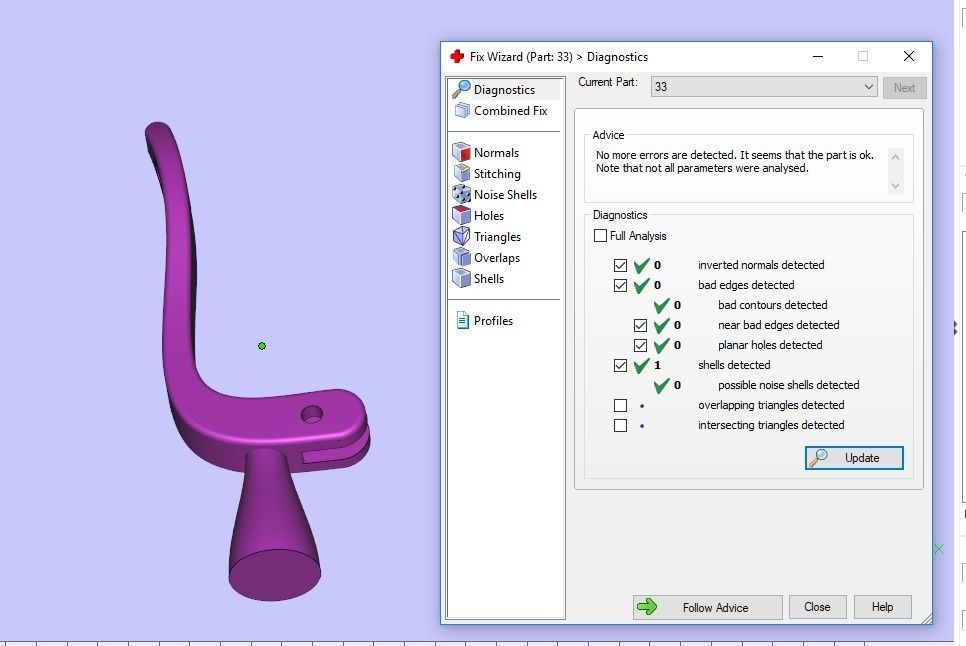The image size is (966, 646).
Task: Click the Triangles cube icon
Action: click(x=461, y=236)
